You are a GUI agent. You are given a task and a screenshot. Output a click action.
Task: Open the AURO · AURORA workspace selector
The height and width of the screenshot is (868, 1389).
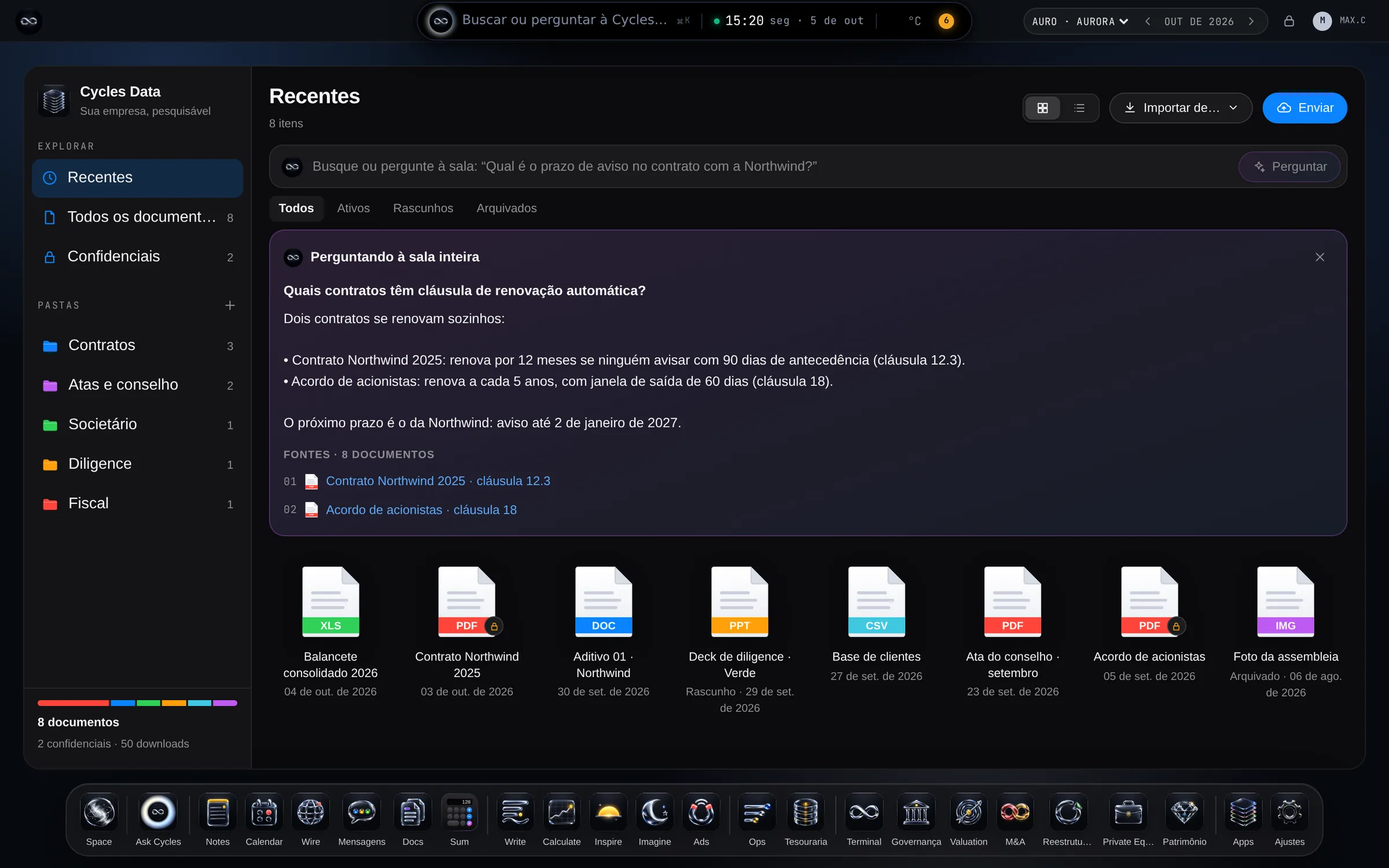coord(1080,21)
